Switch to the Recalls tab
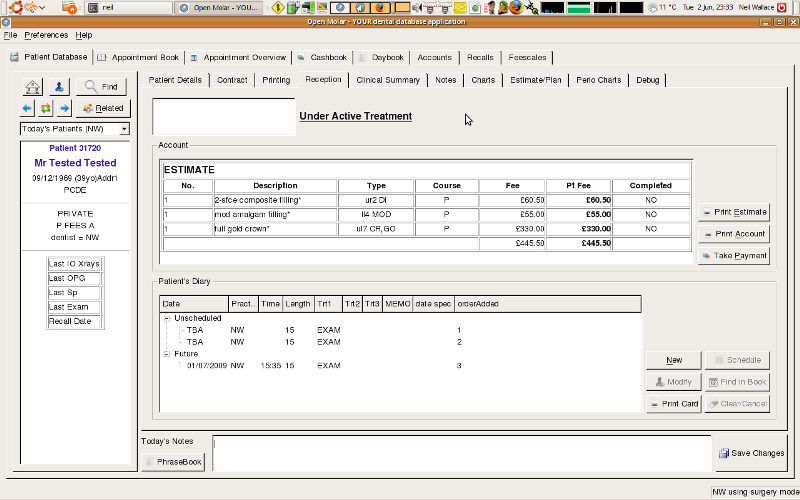800x500 pixels. click(x=480, y=58)
